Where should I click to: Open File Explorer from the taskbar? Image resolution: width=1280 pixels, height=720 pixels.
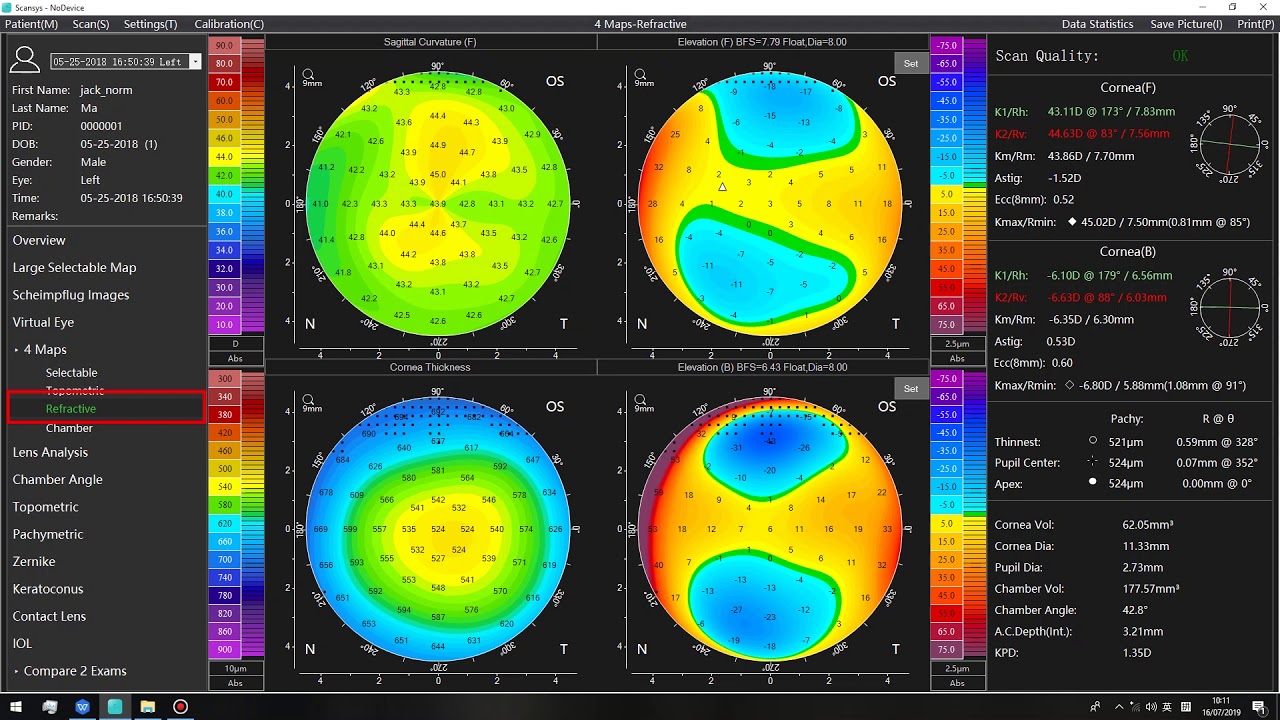coord(147,707)
